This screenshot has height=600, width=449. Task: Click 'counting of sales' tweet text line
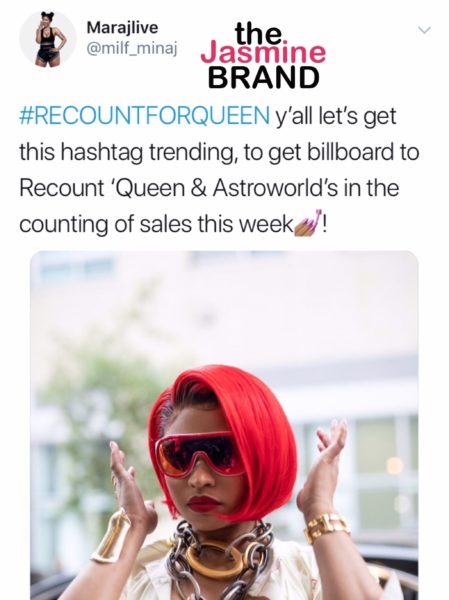pos(106,224)
